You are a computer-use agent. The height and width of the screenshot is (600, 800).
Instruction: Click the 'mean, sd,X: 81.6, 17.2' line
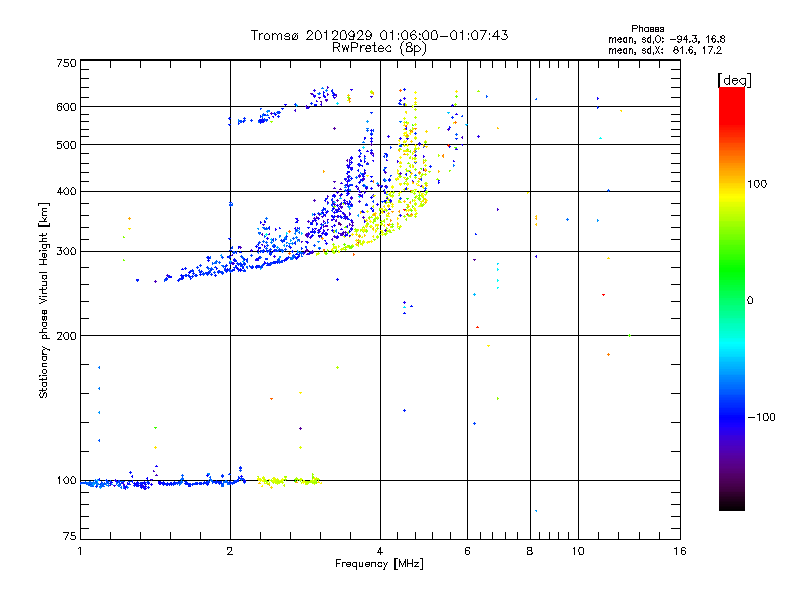tap(665, 50)
